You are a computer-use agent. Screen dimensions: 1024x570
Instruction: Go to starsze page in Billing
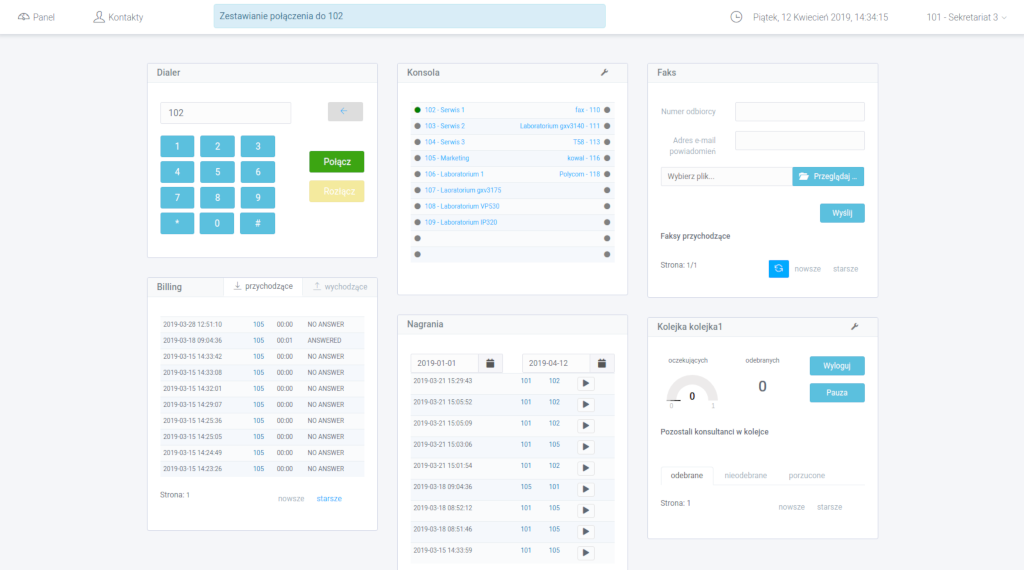(329, 498)
